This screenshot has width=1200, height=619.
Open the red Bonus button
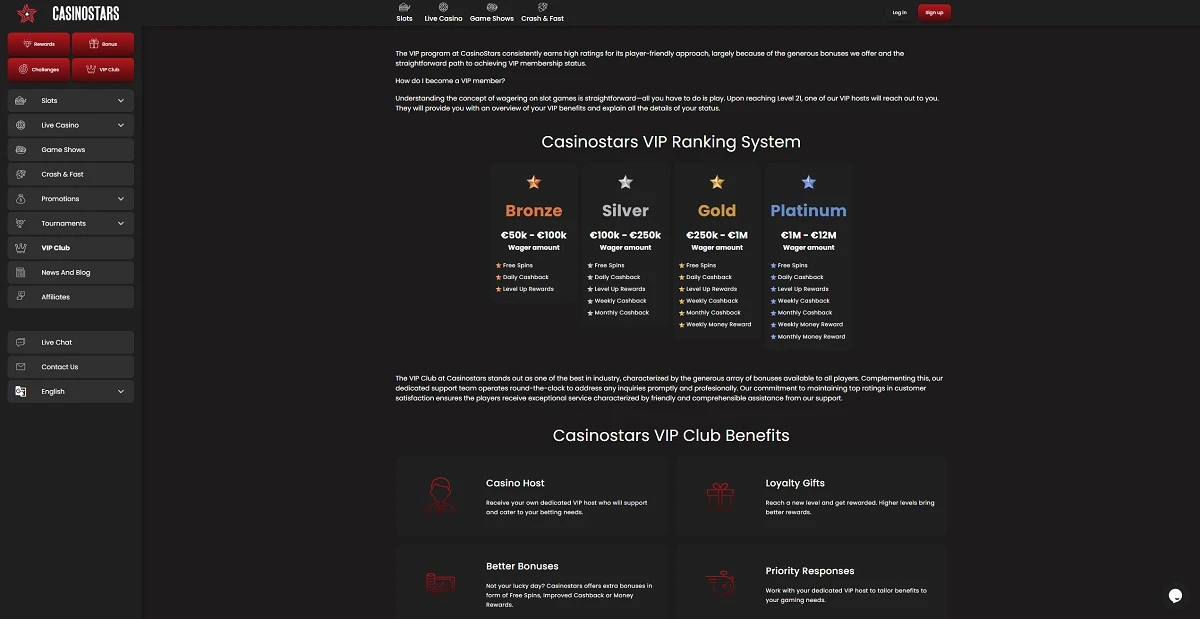pyautogui.click(x=103, y=44)
